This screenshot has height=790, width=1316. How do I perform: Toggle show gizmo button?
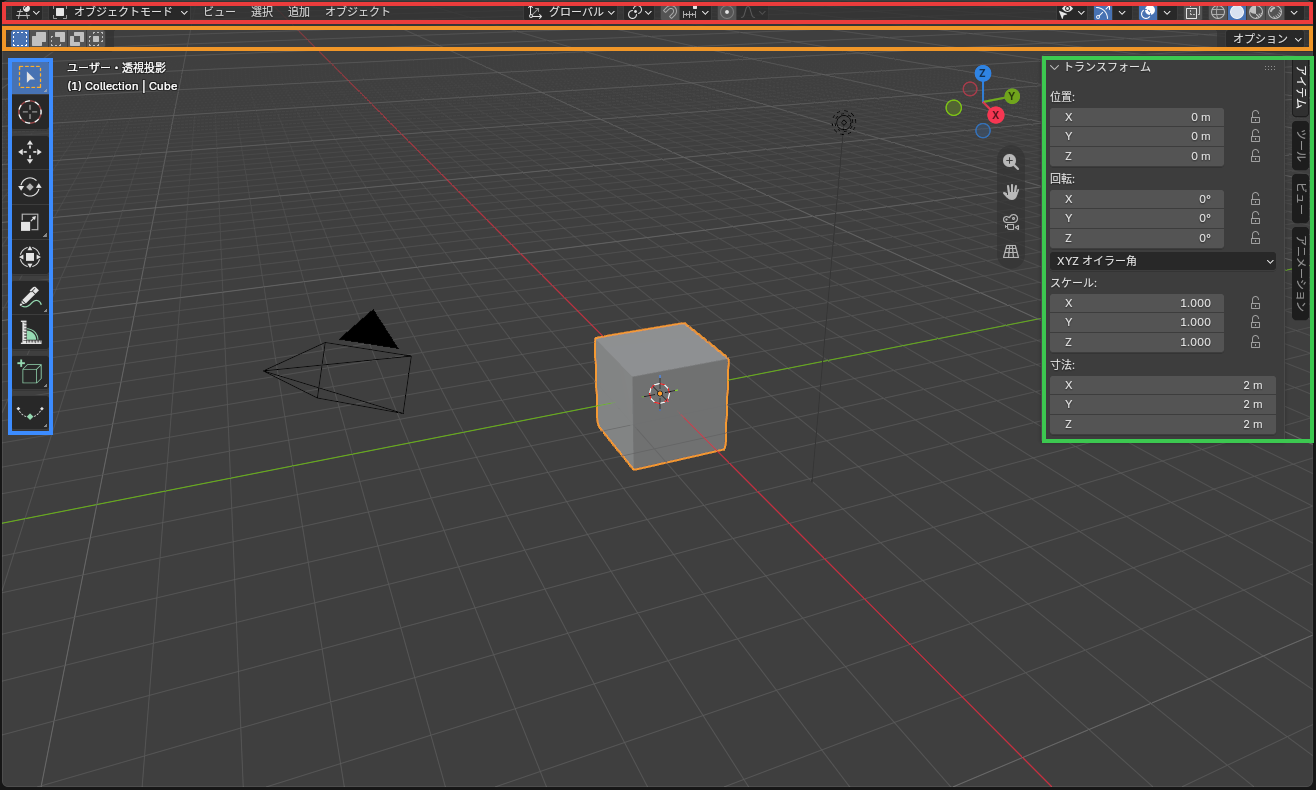(x=1102, y=12)
